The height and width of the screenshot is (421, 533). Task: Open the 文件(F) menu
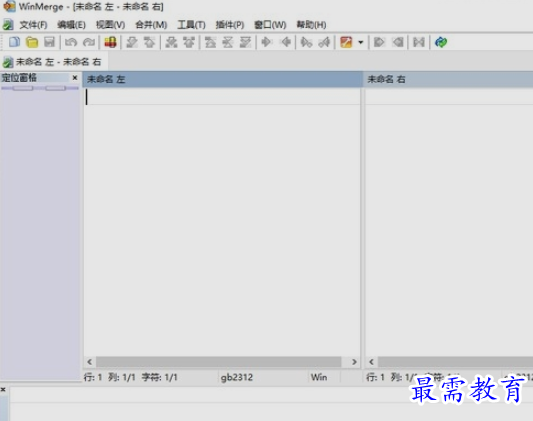point(33,25)
